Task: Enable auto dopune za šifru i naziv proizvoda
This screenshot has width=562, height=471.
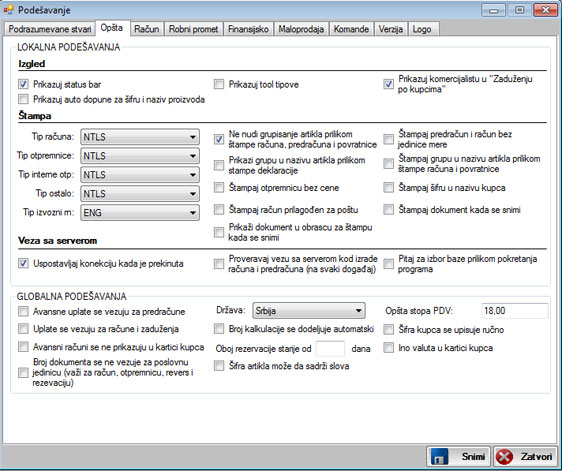Action: pos(23,99)
